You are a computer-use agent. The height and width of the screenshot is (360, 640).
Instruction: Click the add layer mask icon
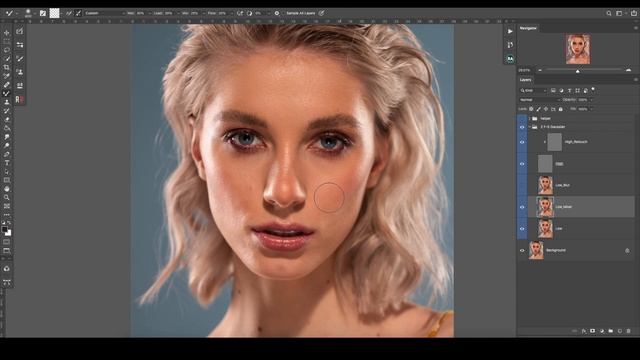coord(593,331)
